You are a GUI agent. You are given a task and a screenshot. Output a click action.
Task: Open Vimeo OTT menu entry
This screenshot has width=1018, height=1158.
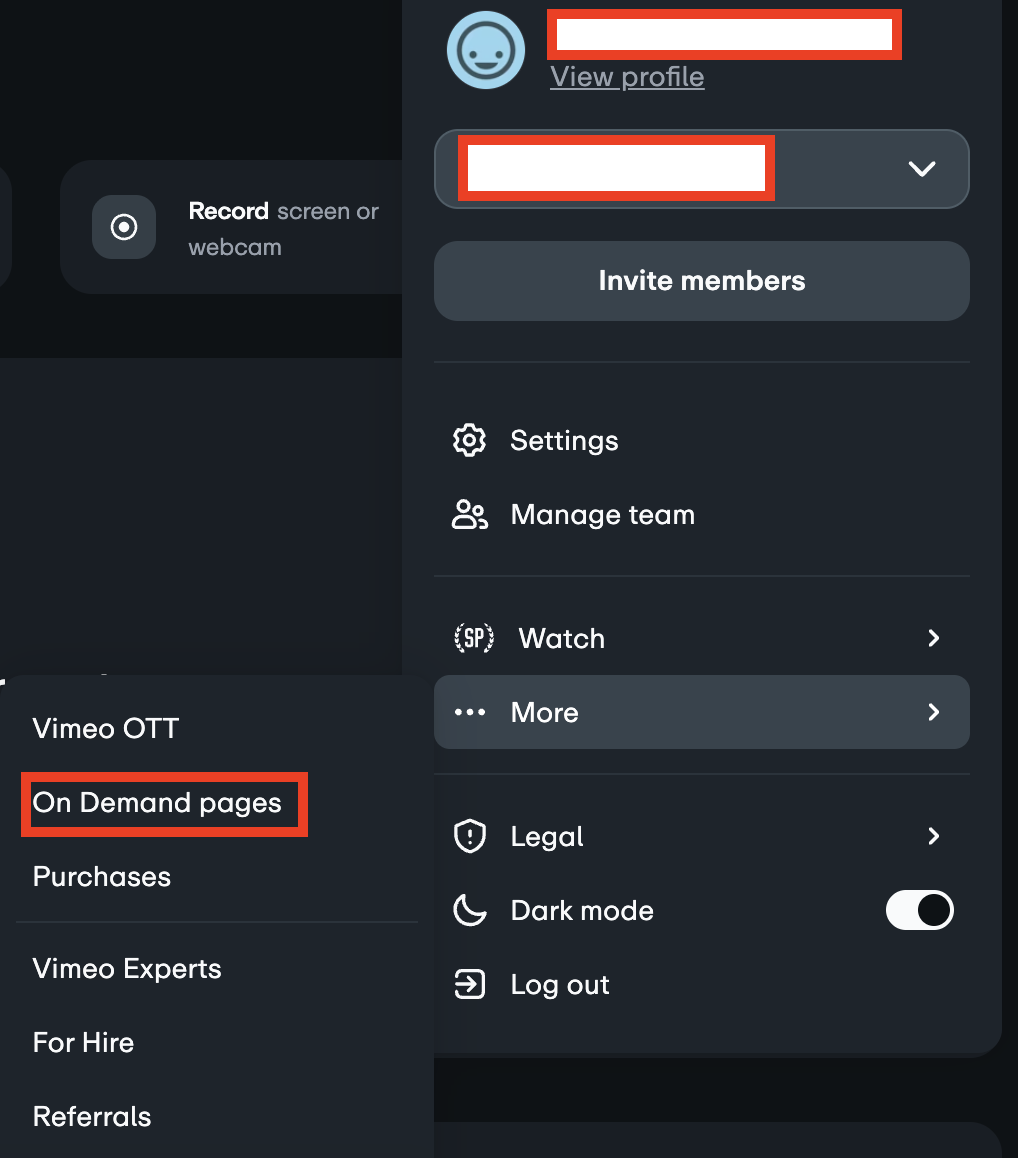coord(106,728)
